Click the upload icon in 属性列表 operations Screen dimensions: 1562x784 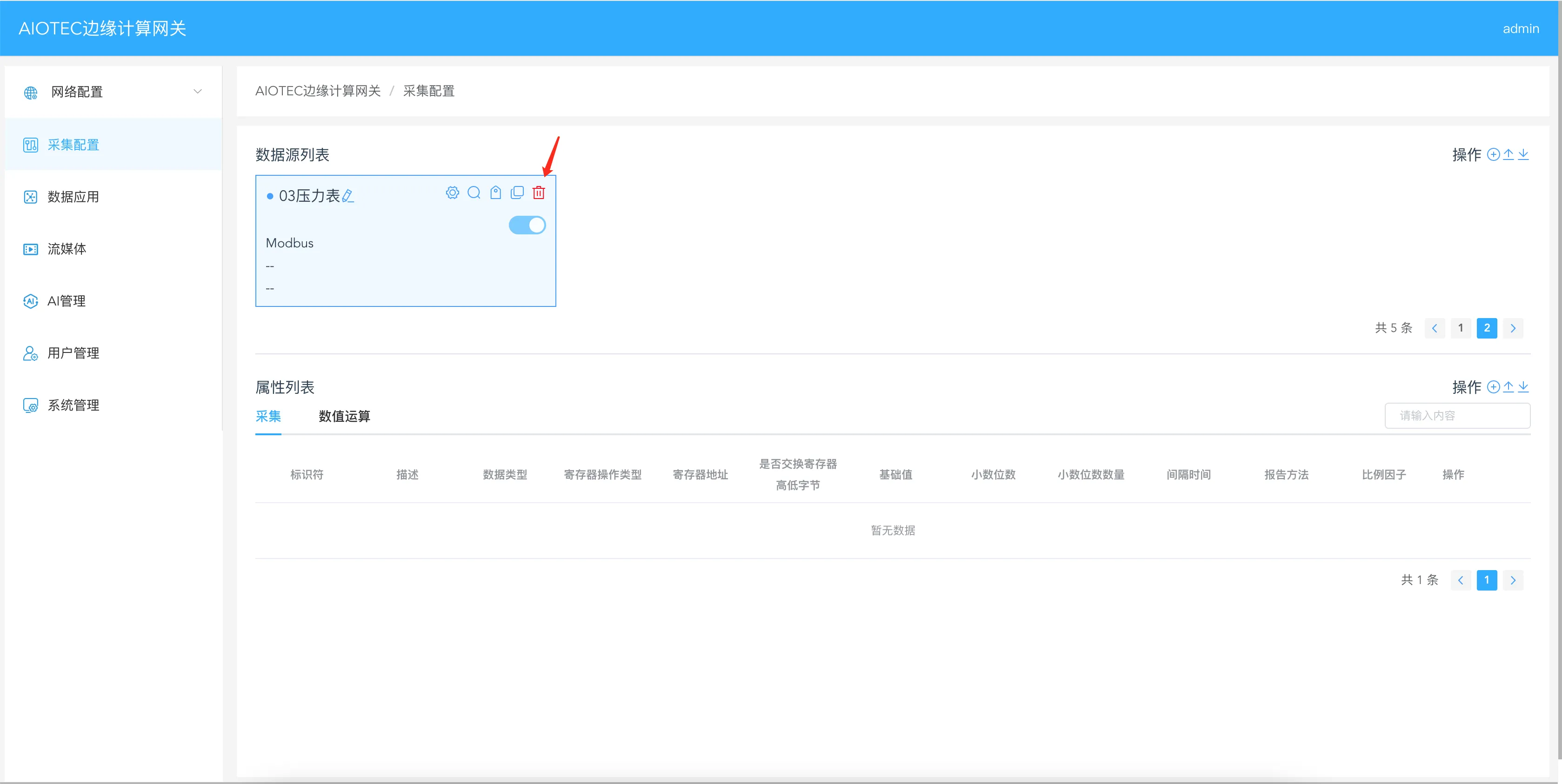1509,387
